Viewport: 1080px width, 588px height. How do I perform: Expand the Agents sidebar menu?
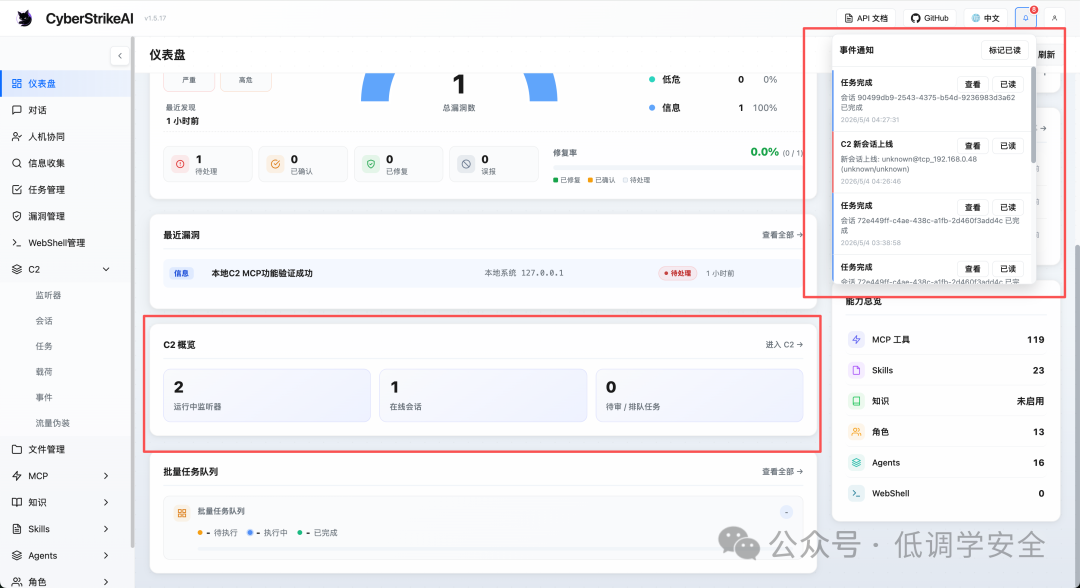click(x=106, y=556)
